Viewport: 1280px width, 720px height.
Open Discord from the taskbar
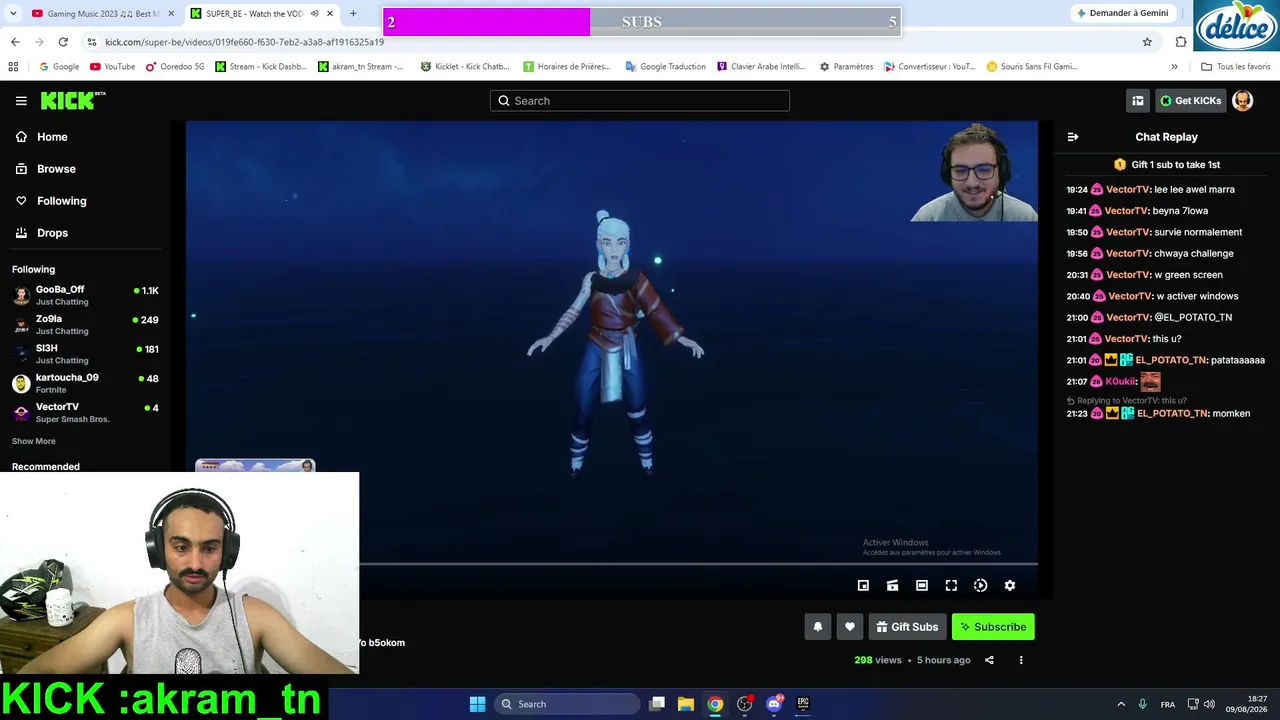point(774,704)
